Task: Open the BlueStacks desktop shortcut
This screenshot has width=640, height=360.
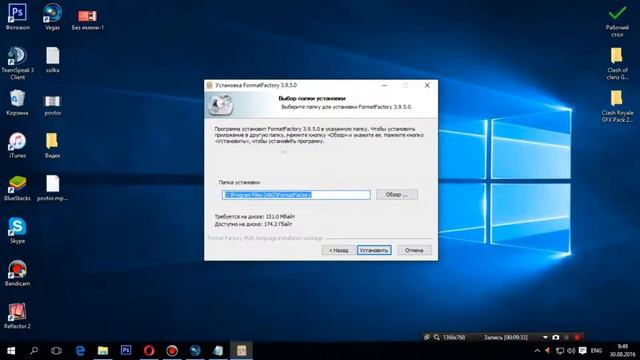Action: (x=17, y=188)
